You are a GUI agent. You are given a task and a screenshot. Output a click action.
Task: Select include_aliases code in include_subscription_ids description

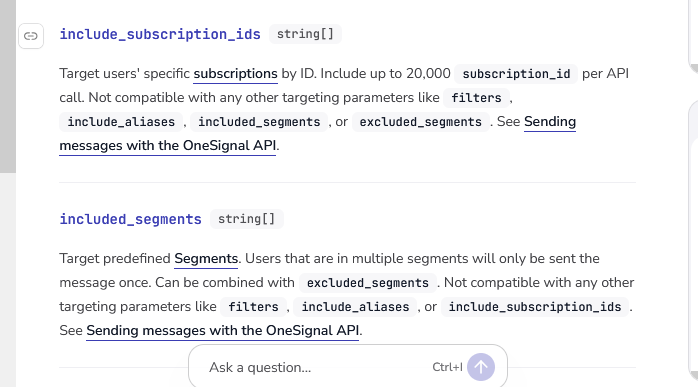click(x=121, y=122)
